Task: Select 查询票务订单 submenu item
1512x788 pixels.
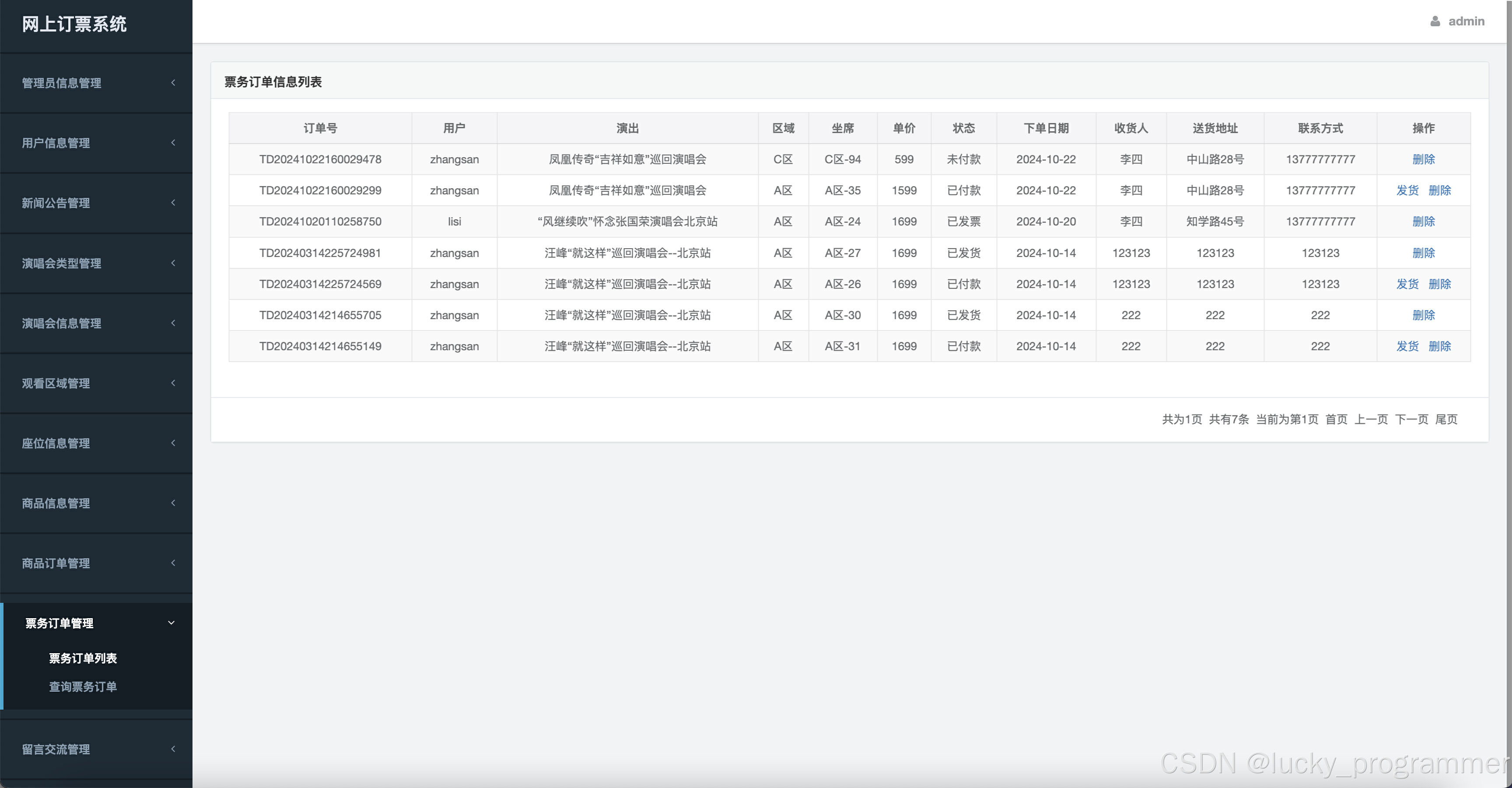Action: (83, 686)
